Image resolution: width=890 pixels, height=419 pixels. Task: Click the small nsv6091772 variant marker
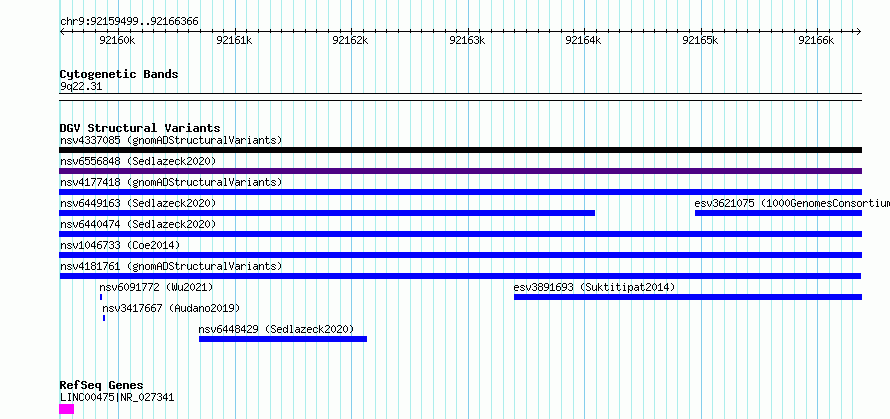coord(101,297)
